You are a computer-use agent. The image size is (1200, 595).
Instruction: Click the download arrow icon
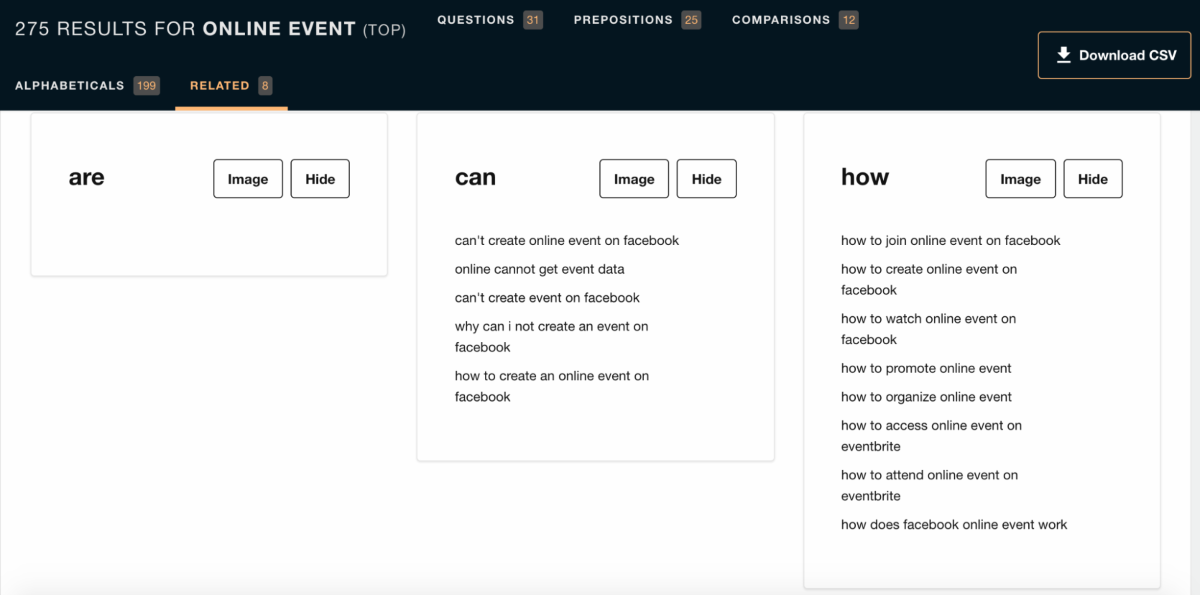[1064, 55]
